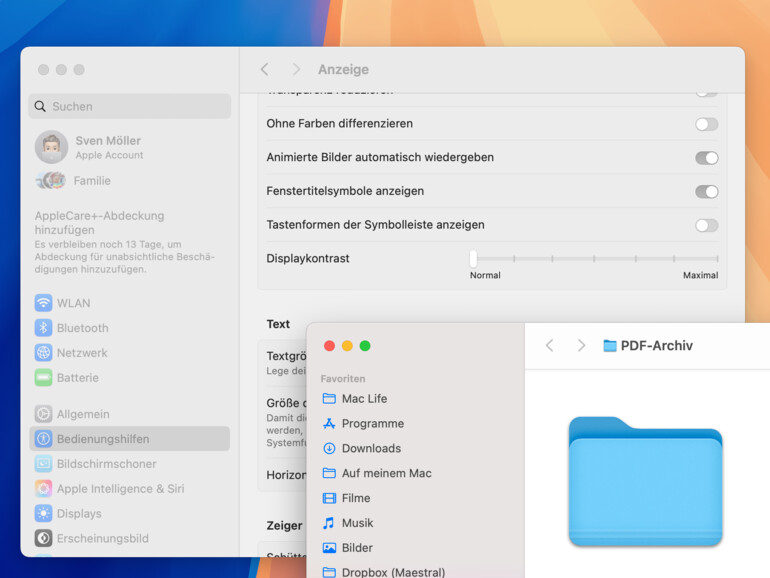Select the Filme film strip icon

[329, 498]
